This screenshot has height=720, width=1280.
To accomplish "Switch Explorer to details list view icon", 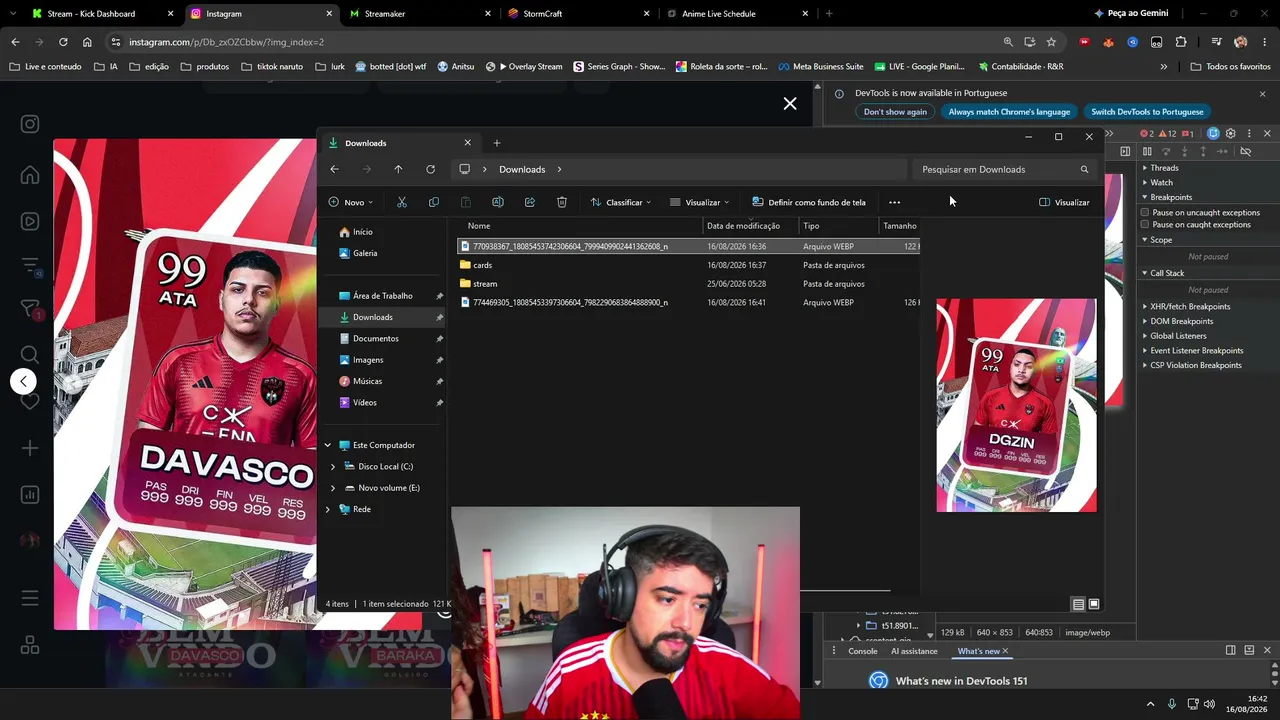I will (1078, 604).
